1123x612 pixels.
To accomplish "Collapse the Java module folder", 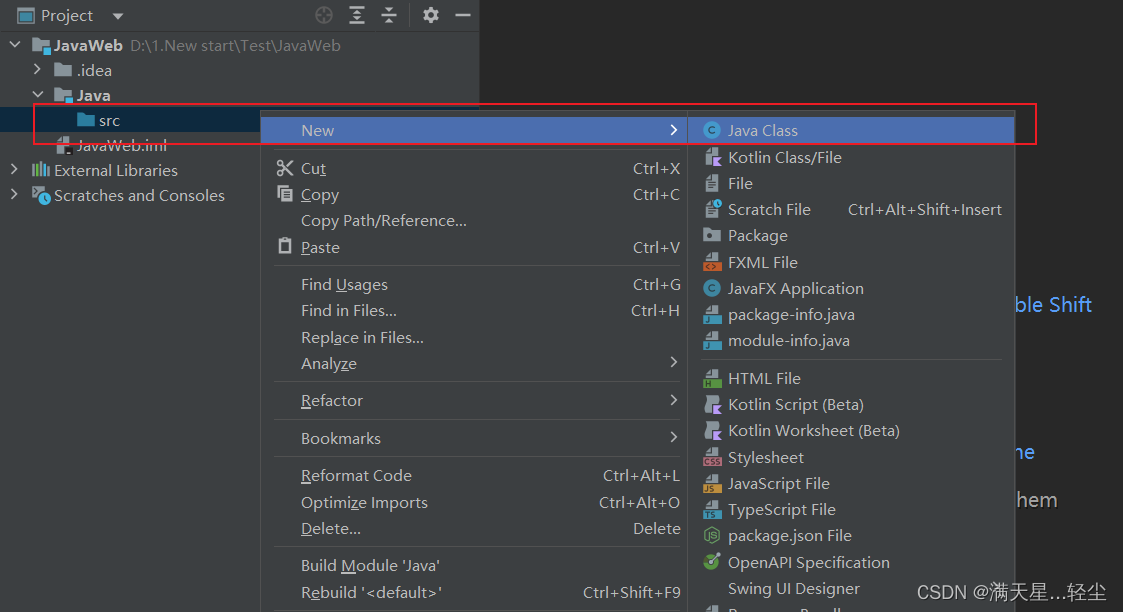I will [38, 94].
